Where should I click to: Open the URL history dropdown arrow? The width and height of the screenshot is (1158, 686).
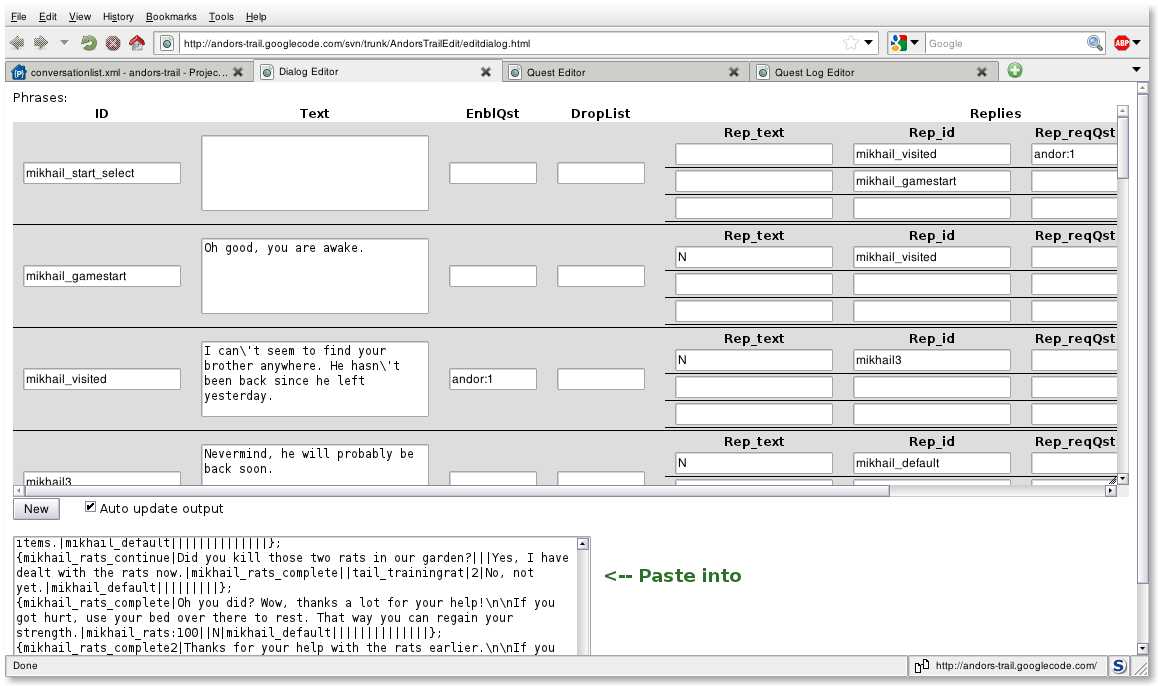coord(869,43)
